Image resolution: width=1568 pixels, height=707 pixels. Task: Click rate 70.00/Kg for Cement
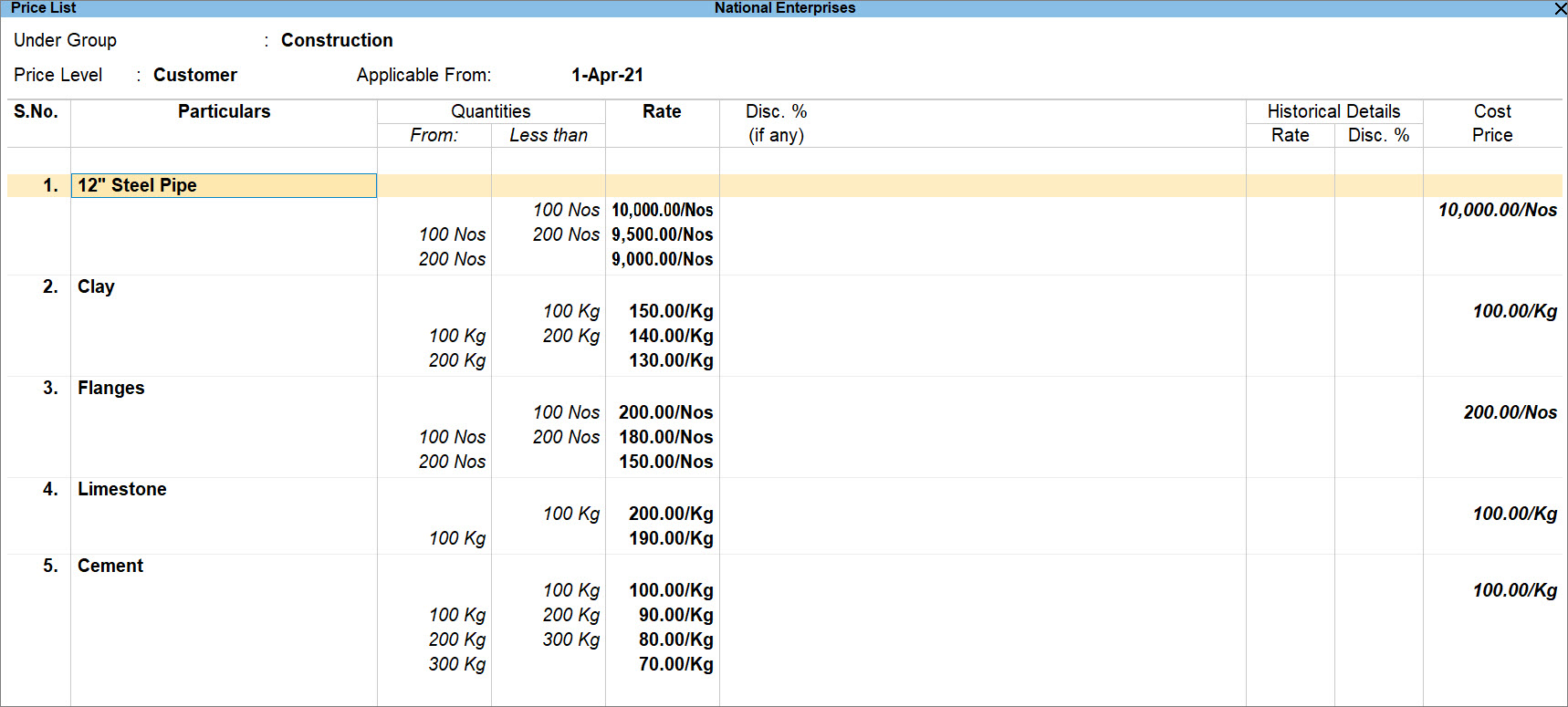[x=676, y=664]
